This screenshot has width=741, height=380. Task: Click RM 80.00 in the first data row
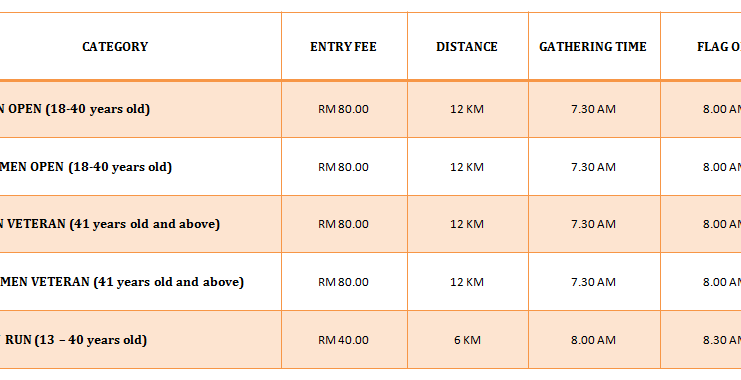(344, 109)
